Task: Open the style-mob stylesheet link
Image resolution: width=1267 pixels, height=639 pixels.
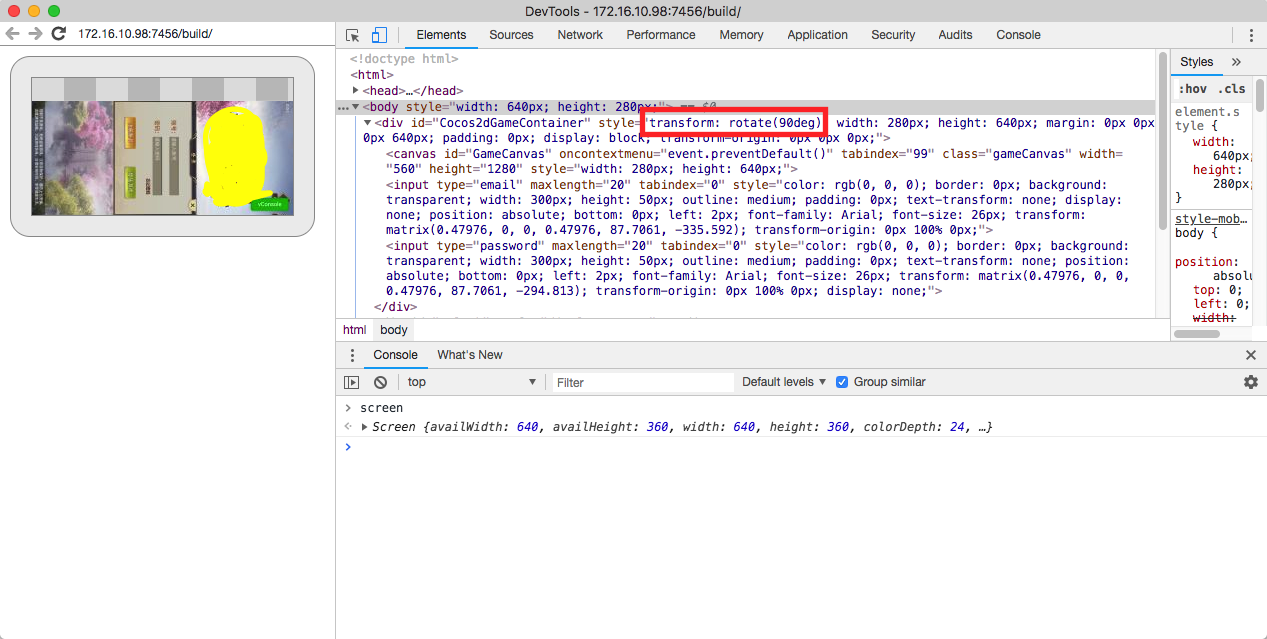Action: tap(1210, 219)
